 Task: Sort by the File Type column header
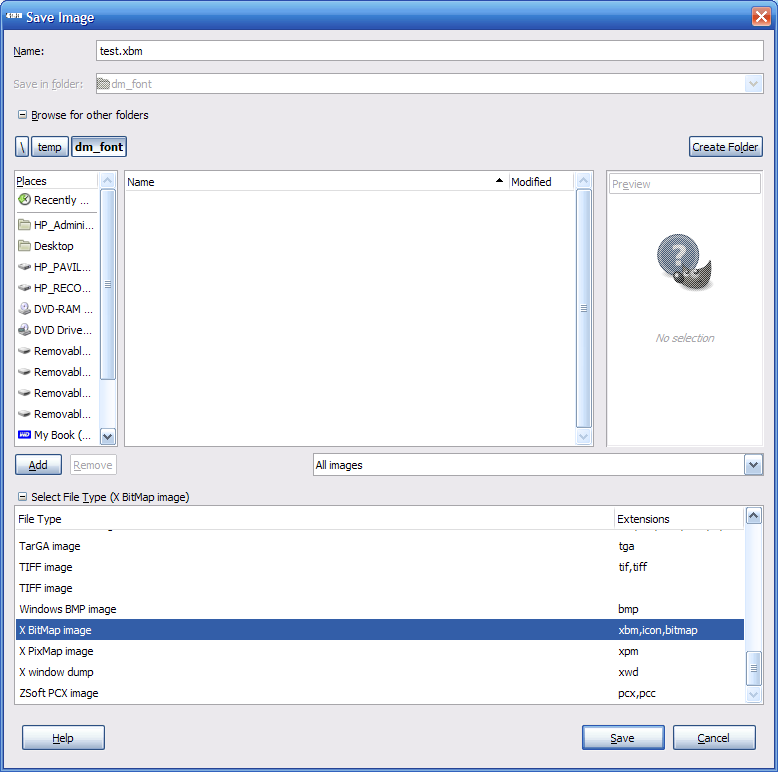(x=315, y=518)
